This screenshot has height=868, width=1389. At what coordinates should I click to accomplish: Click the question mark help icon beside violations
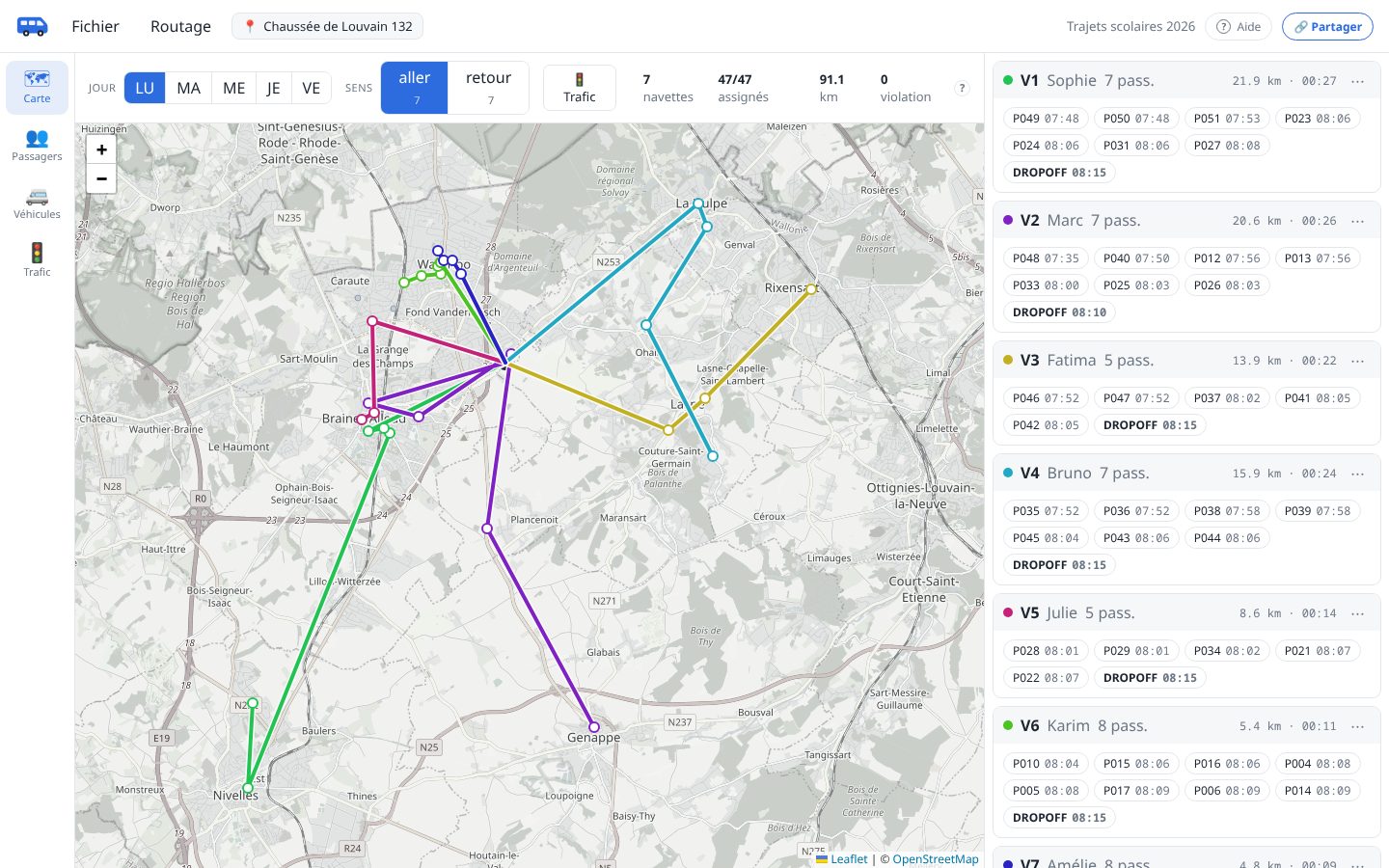962,88
